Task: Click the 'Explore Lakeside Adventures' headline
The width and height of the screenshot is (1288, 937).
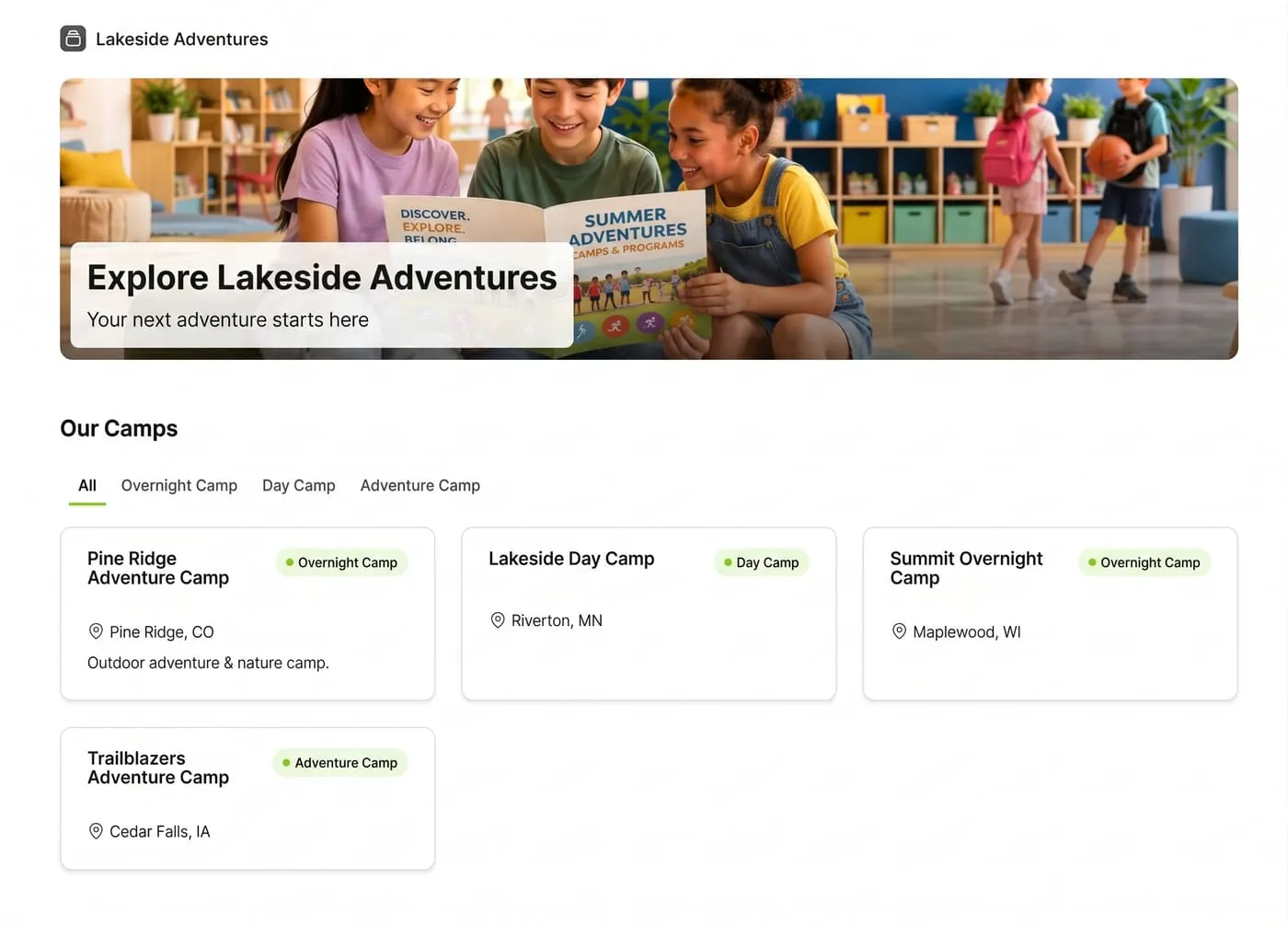Action: point(322,277)
